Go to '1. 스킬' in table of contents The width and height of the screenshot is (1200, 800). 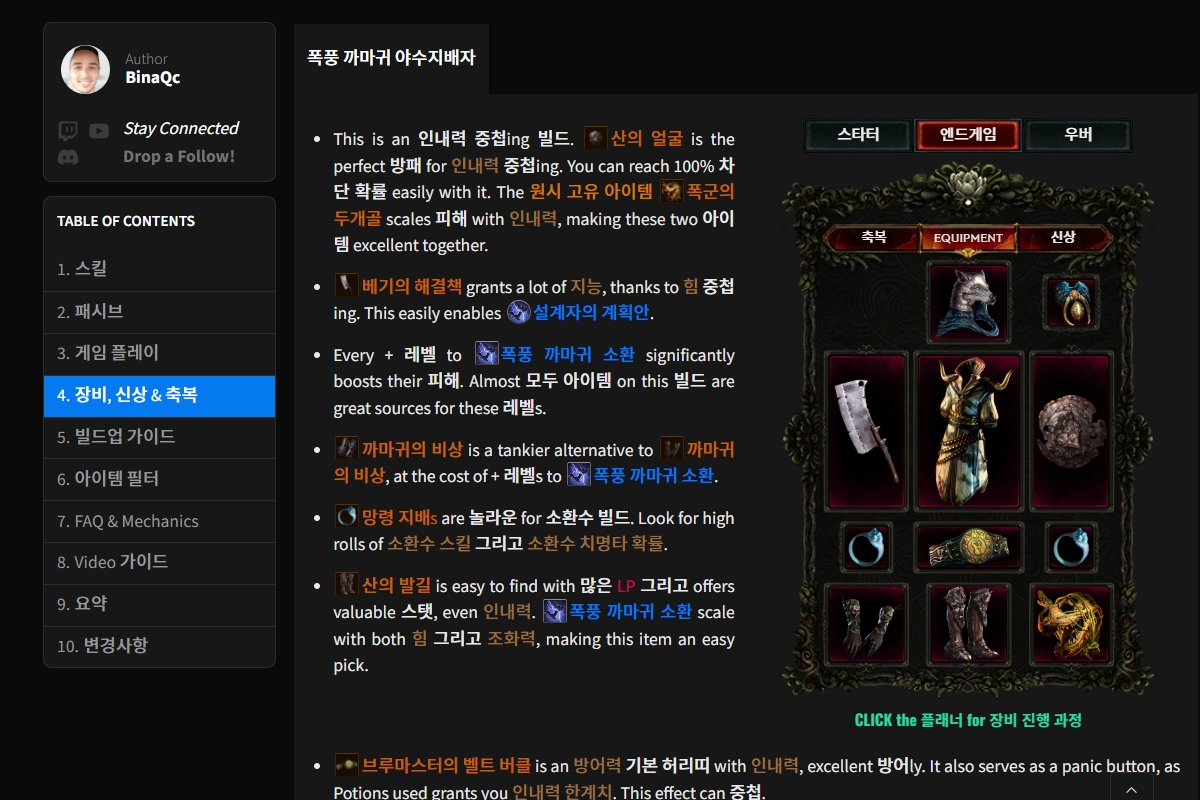(x=159, y=269)
